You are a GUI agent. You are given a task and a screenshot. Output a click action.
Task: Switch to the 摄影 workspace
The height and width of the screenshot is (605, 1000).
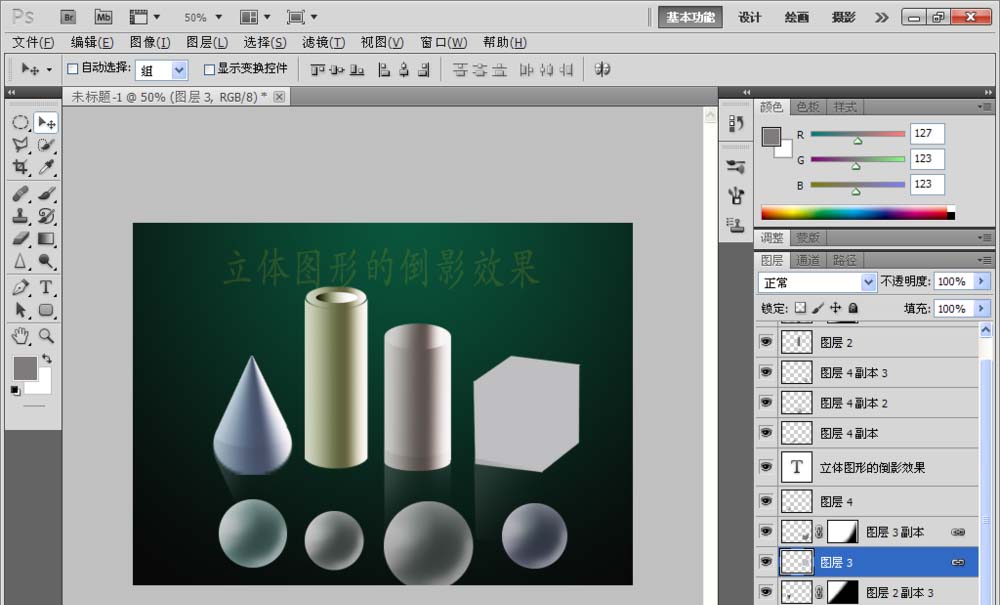click(843, 17)
